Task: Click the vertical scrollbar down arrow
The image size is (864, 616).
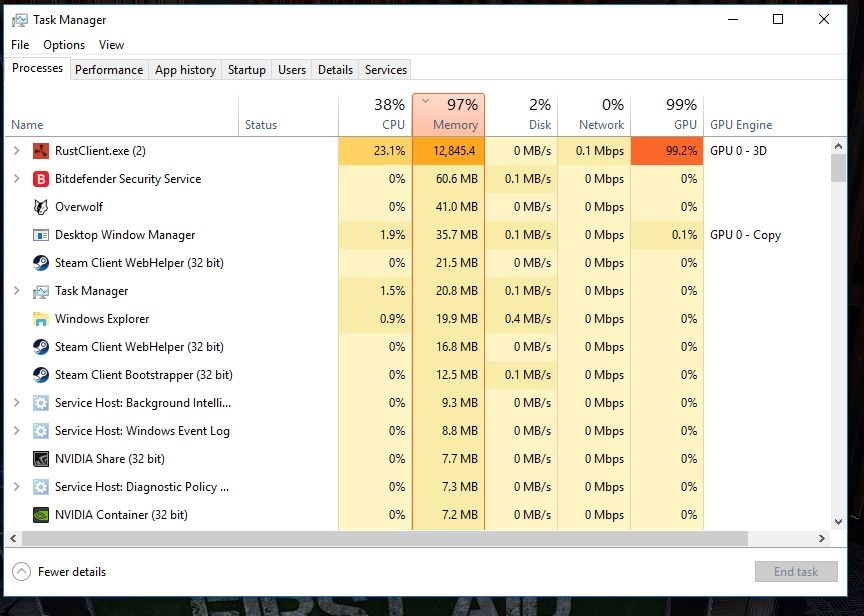Action: tap(838, 521)
